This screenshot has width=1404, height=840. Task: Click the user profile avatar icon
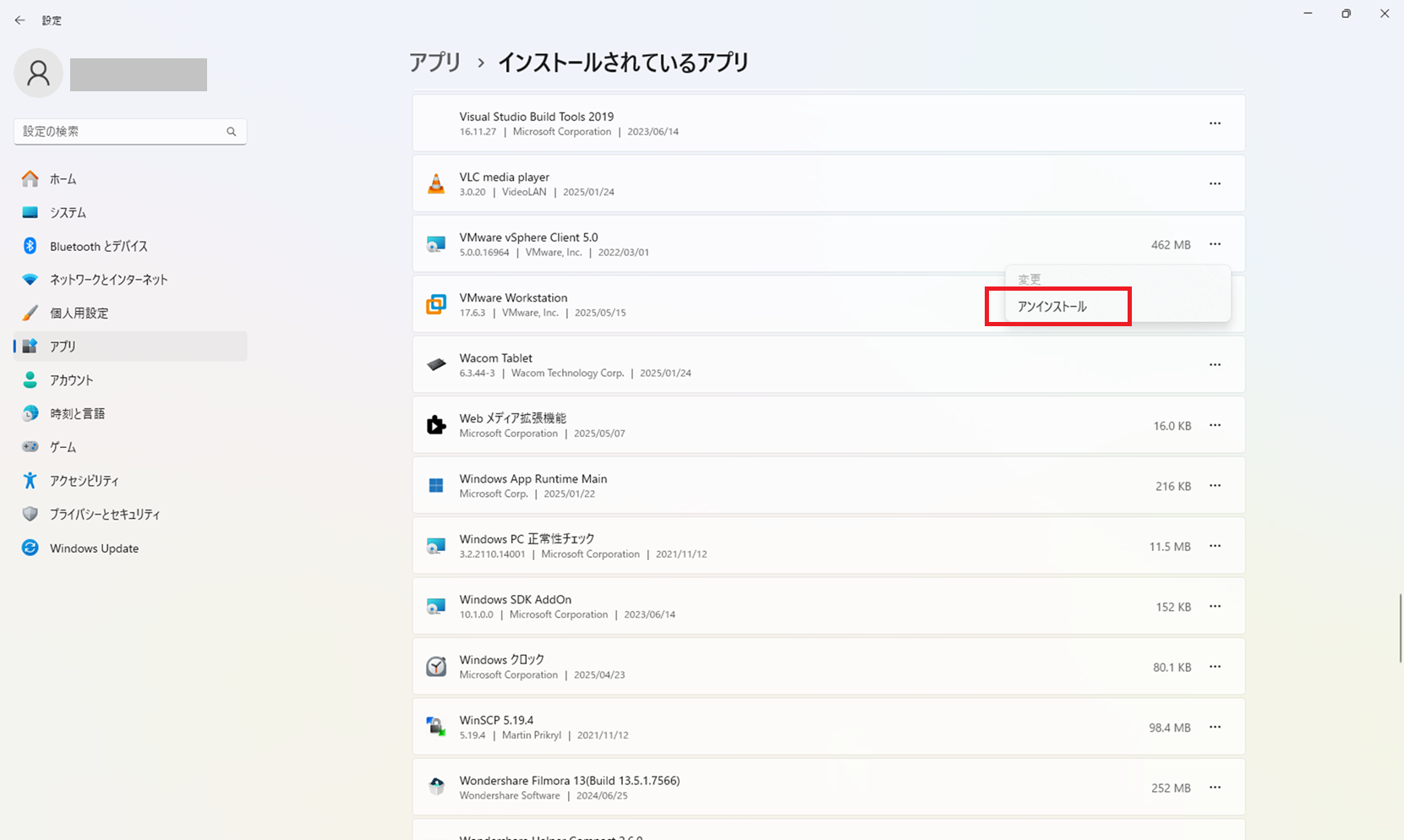38,74
